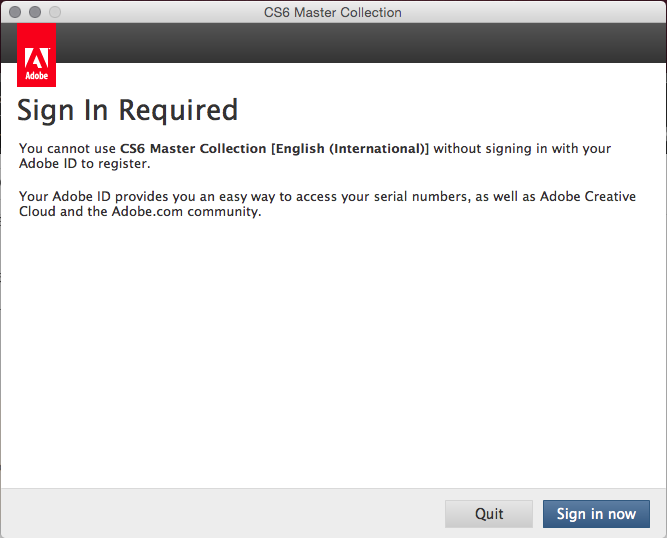
Task: Click the window zoom button
Action: [54, 12]
